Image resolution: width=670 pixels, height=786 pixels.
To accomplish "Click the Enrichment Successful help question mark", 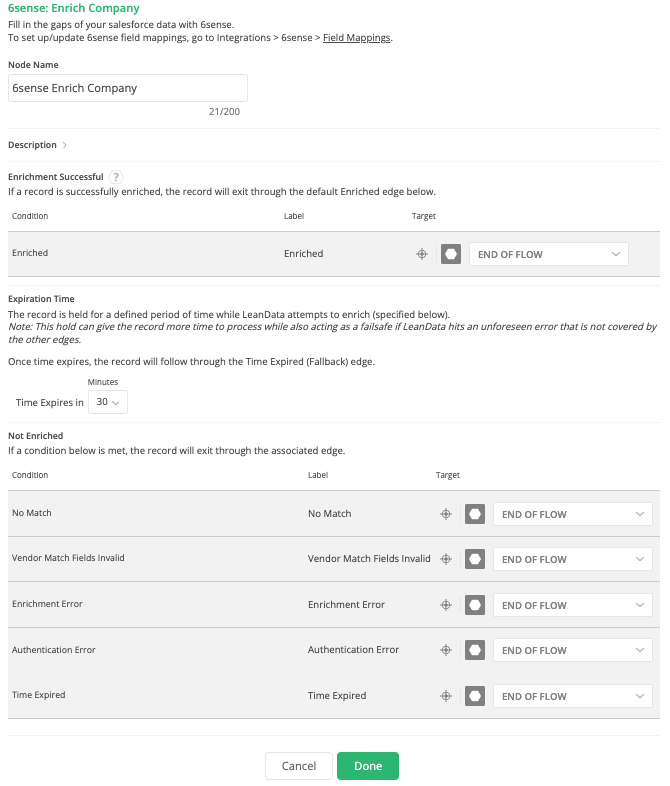I will pyautogui.click(x=117, y=177).
